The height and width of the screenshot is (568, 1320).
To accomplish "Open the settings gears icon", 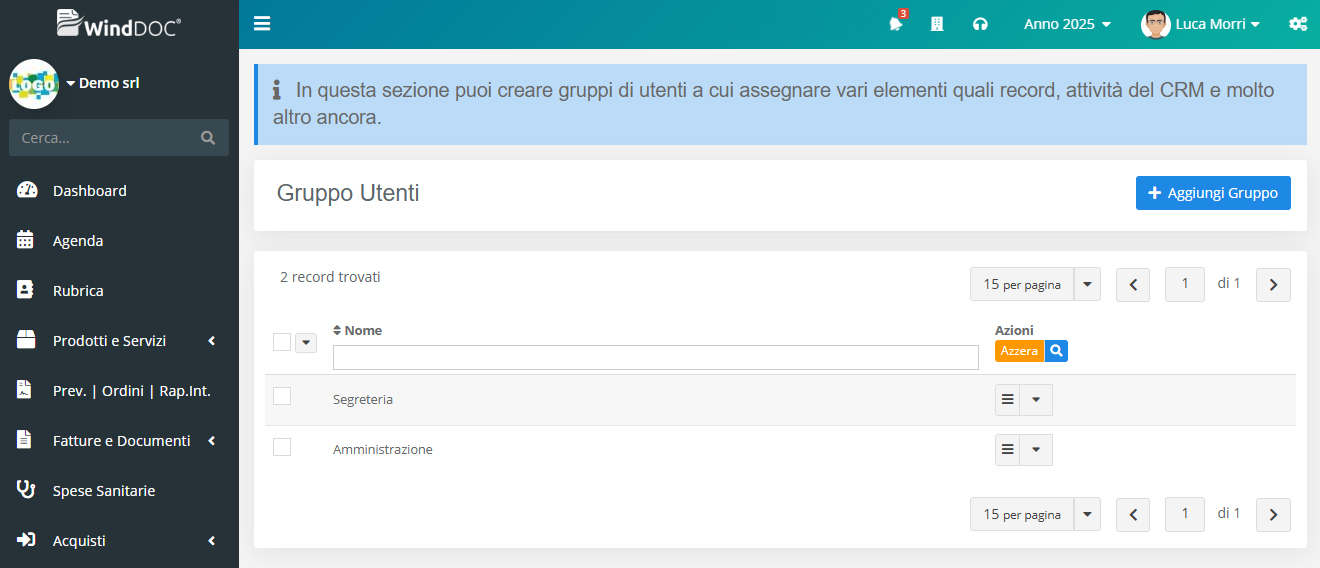I will (1298, 24).
